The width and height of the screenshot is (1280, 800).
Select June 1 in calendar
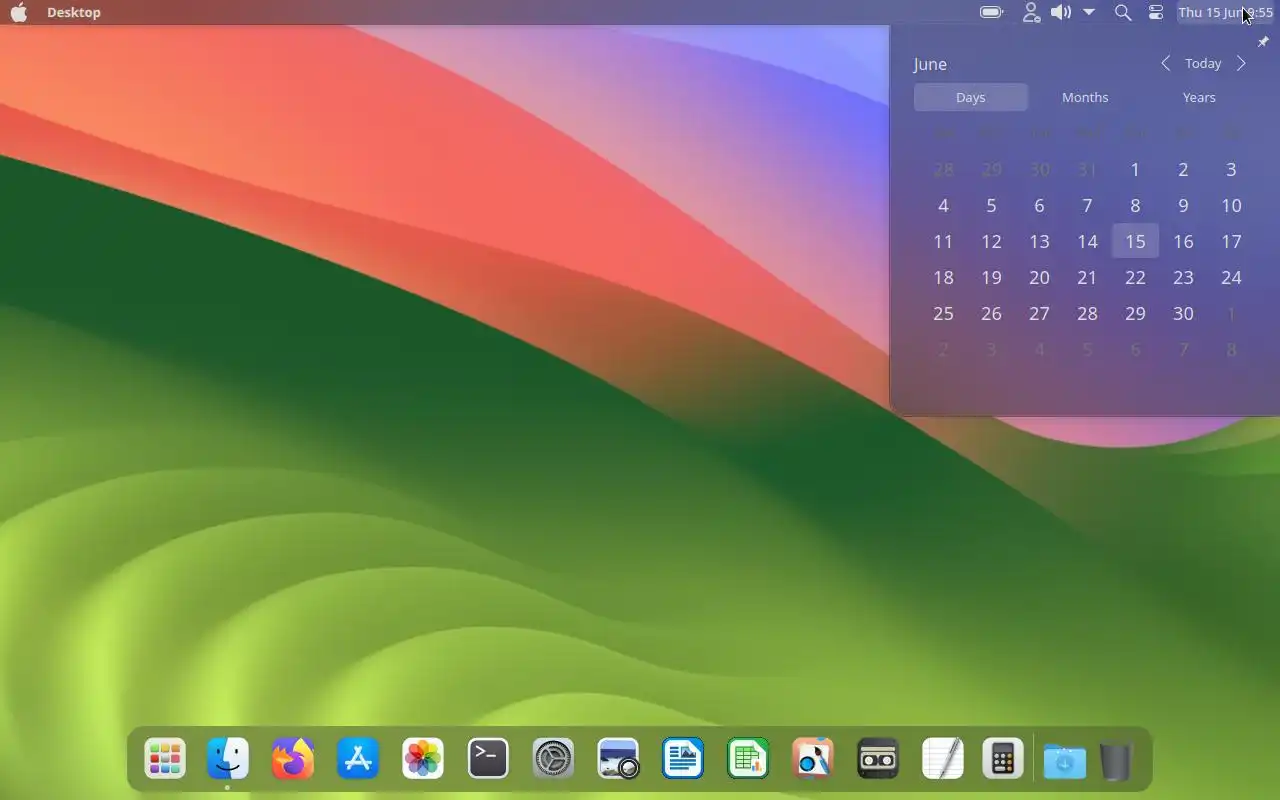point(1135,169)
